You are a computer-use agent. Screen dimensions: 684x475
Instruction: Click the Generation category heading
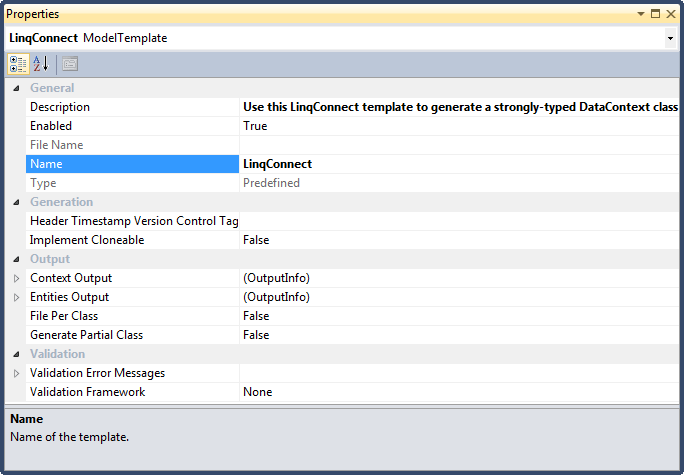(62, 202)
